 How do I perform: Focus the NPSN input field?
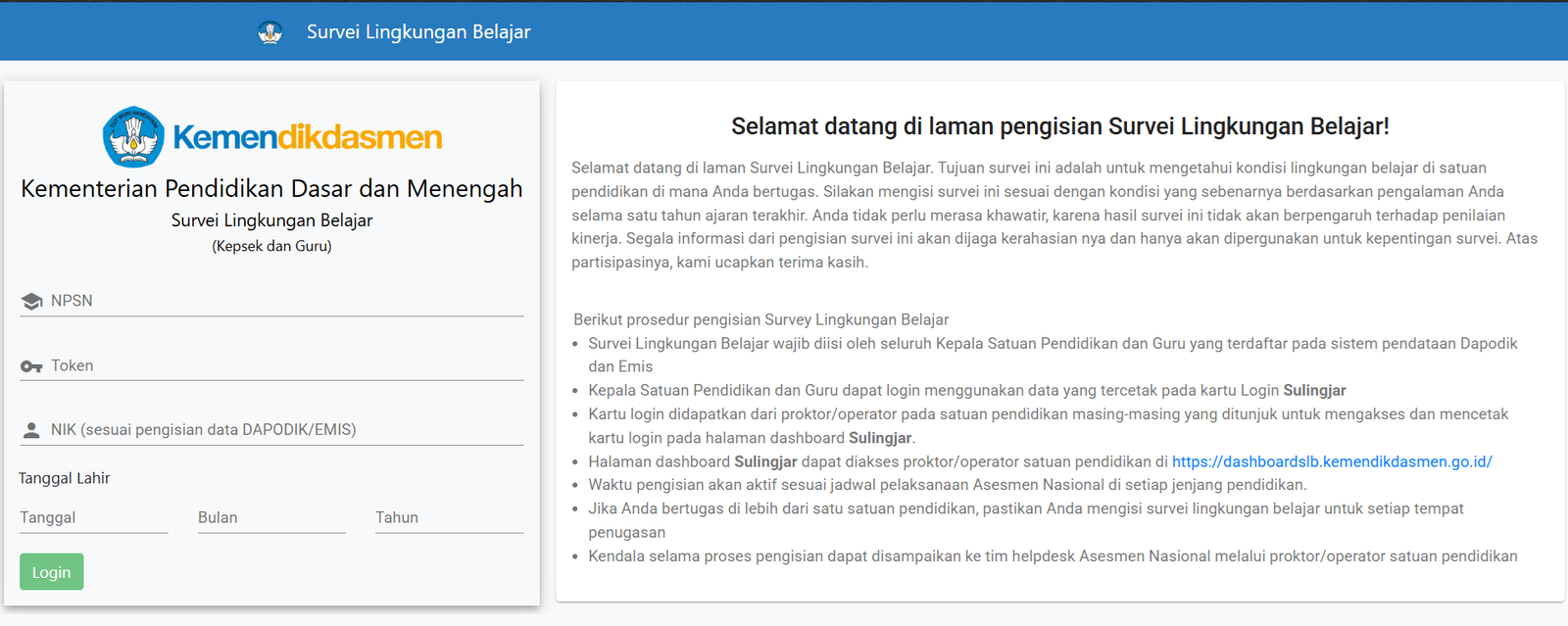point(271,301)
